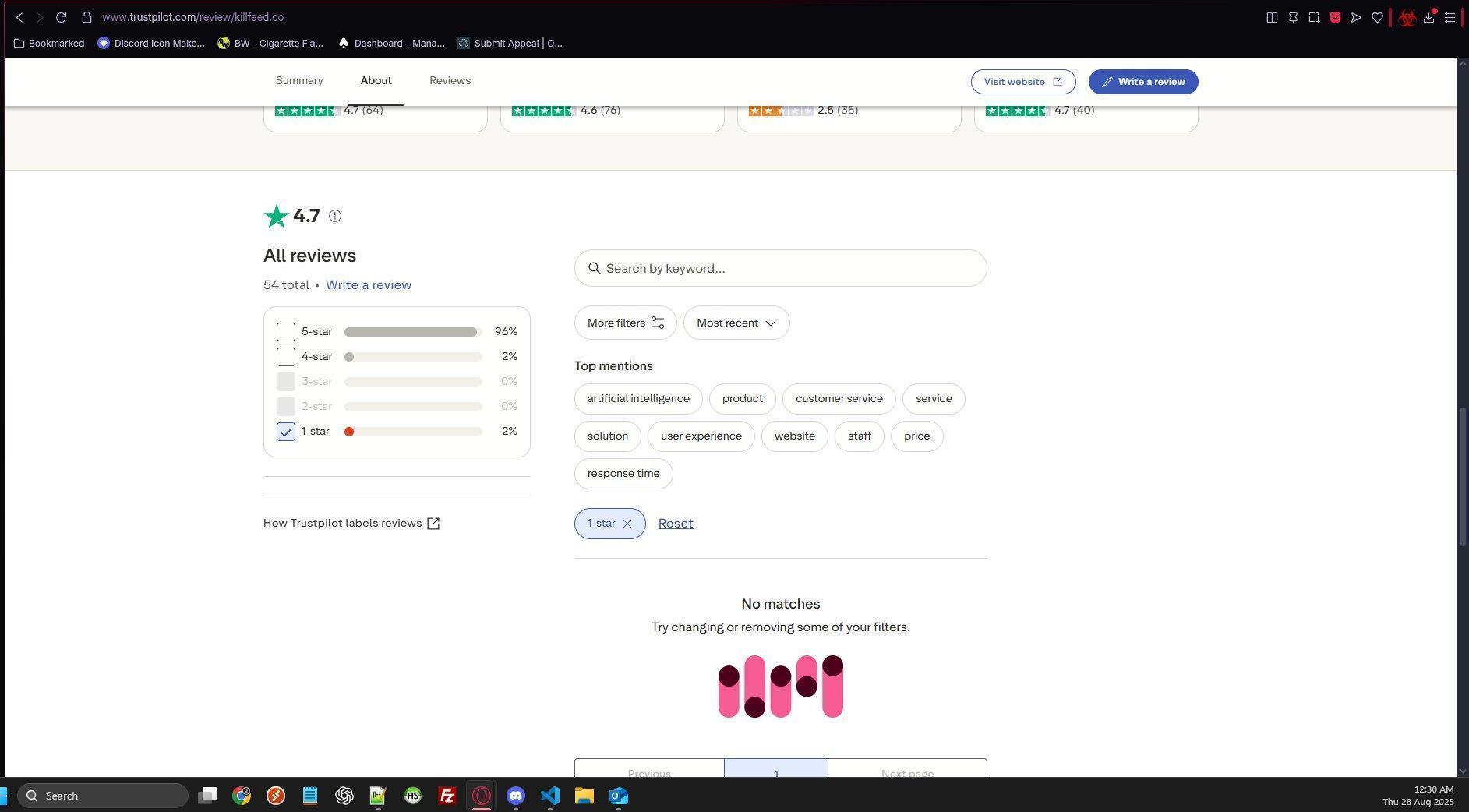Uncheck the 1-star filter checkbox
Image resolution: width=1469 pixels, height=812 pixels.
click(286, 432)
